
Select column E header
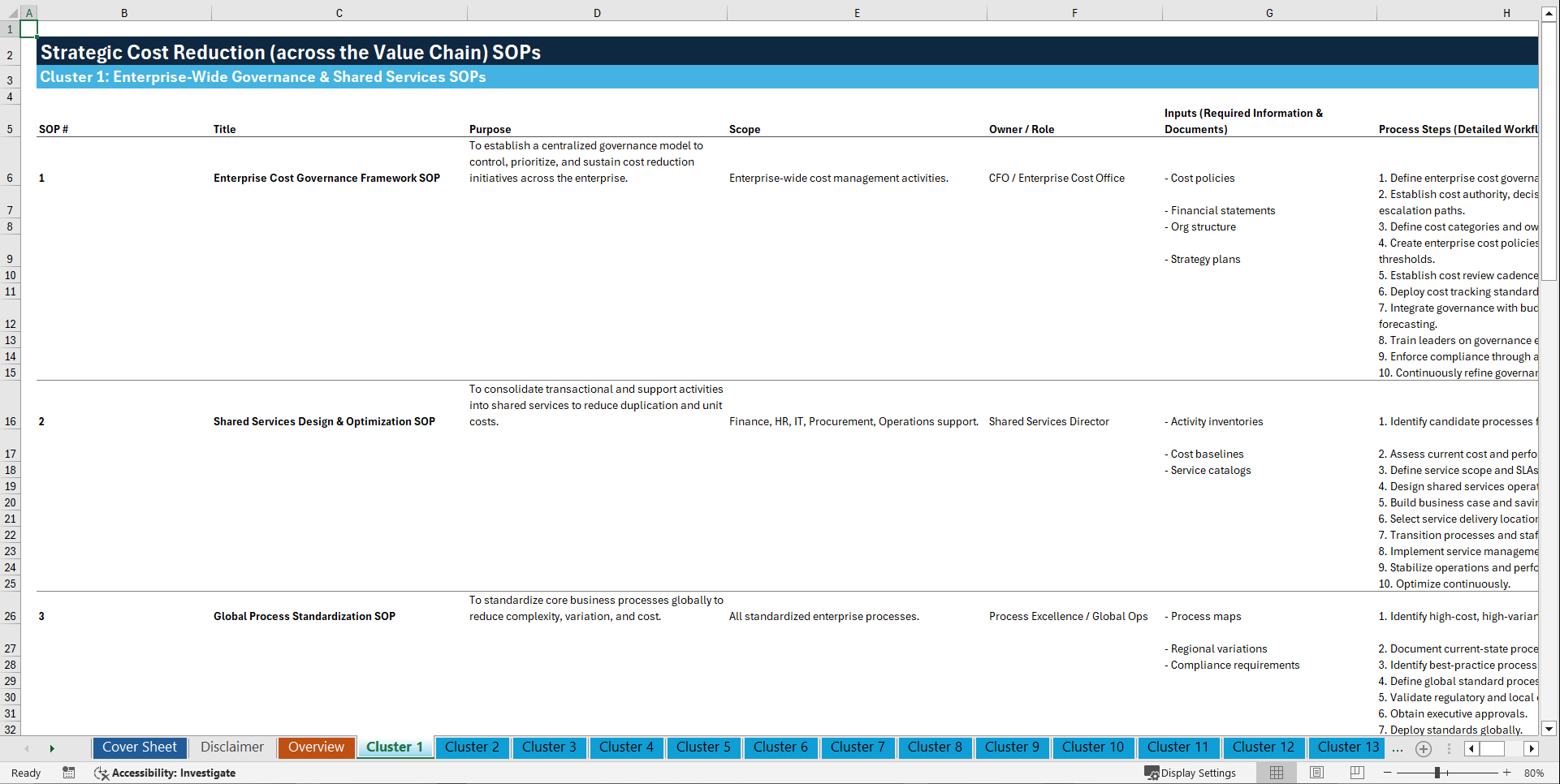(x=857, y=12)
